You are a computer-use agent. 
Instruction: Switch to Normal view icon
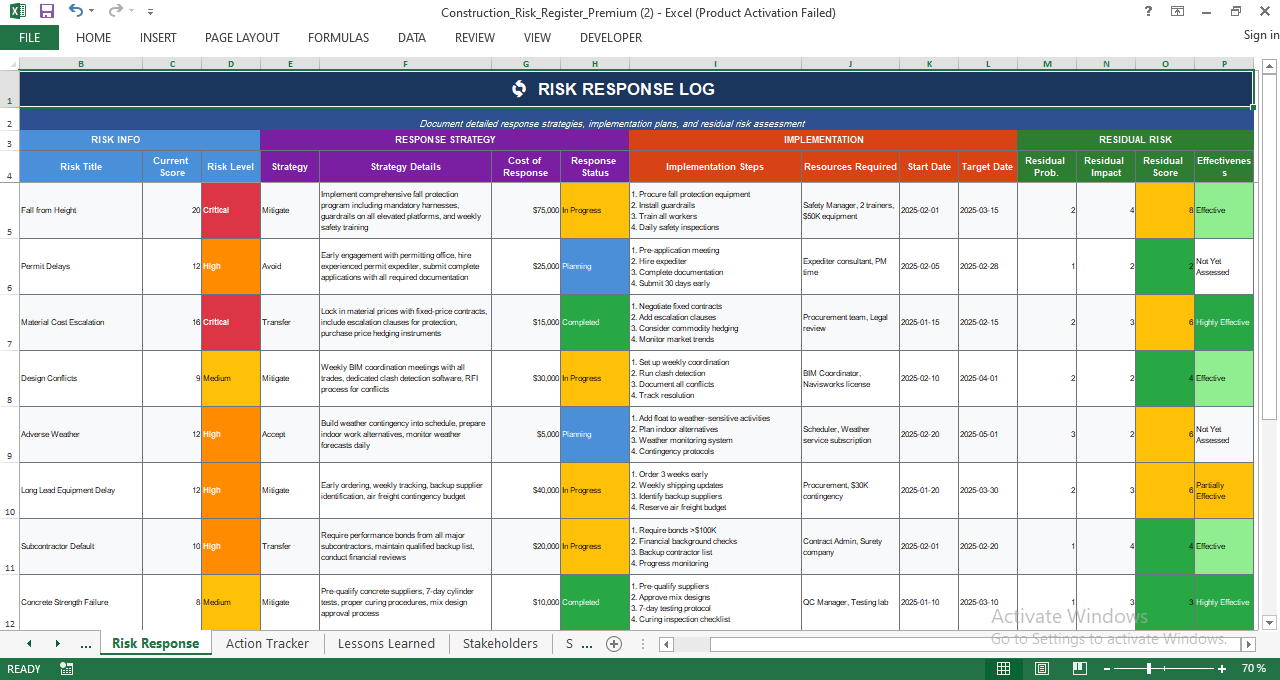[1003, 669]
